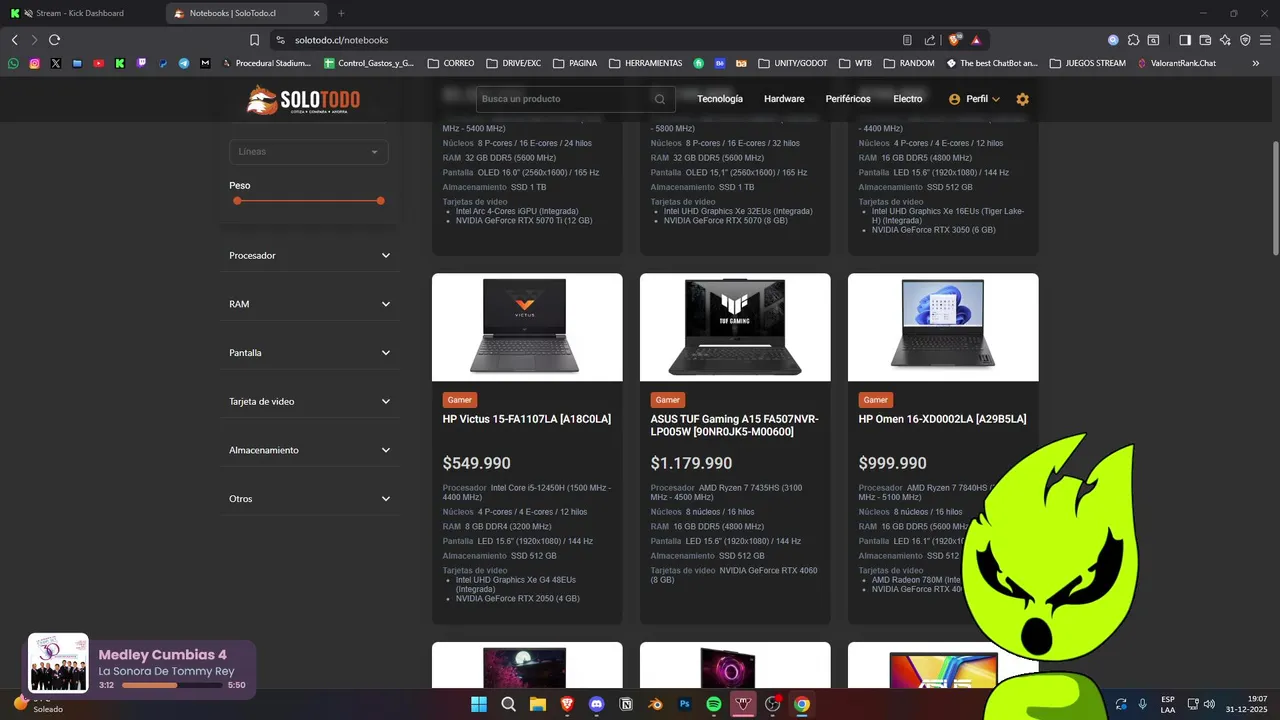Viewport: 1280px width, 720px height.
Task: Toggle reader mode icon in address bar
Action: pos(907,40)
